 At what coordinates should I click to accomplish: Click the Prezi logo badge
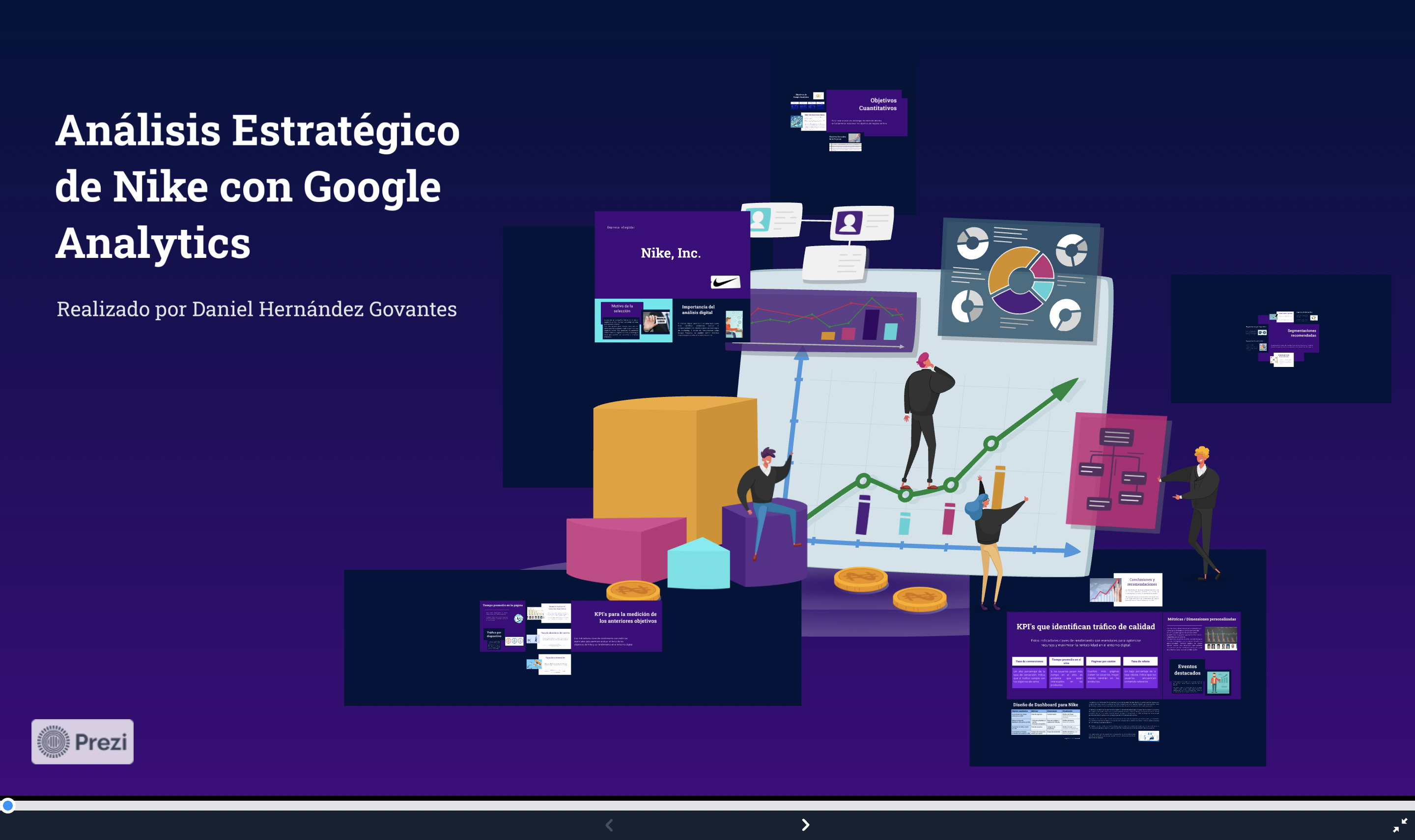click(83, 742)
